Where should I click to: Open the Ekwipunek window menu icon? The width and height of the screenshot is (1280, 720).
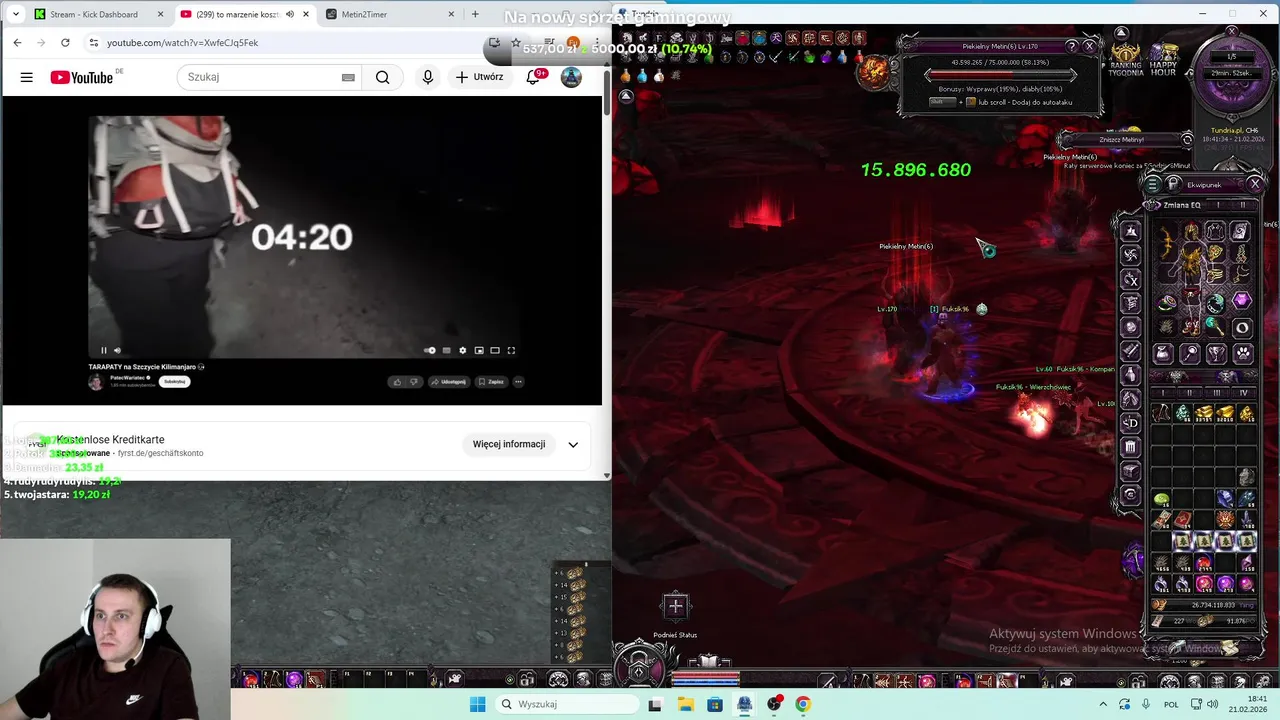coord(1152,184)
